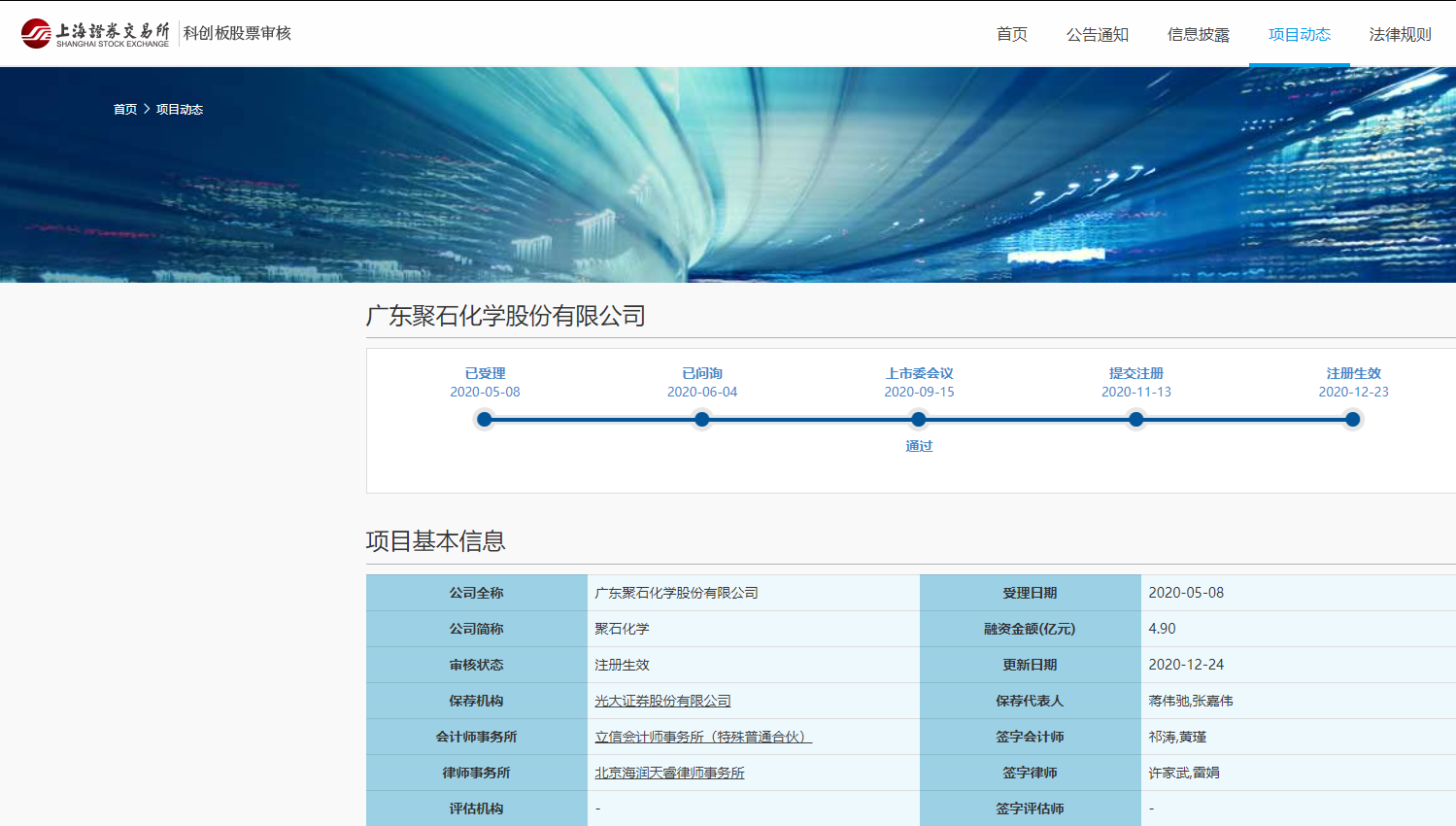Click the 律师事务所 header cell
The width and height of the screenshot is (1456, 826).
pos(477,773)
